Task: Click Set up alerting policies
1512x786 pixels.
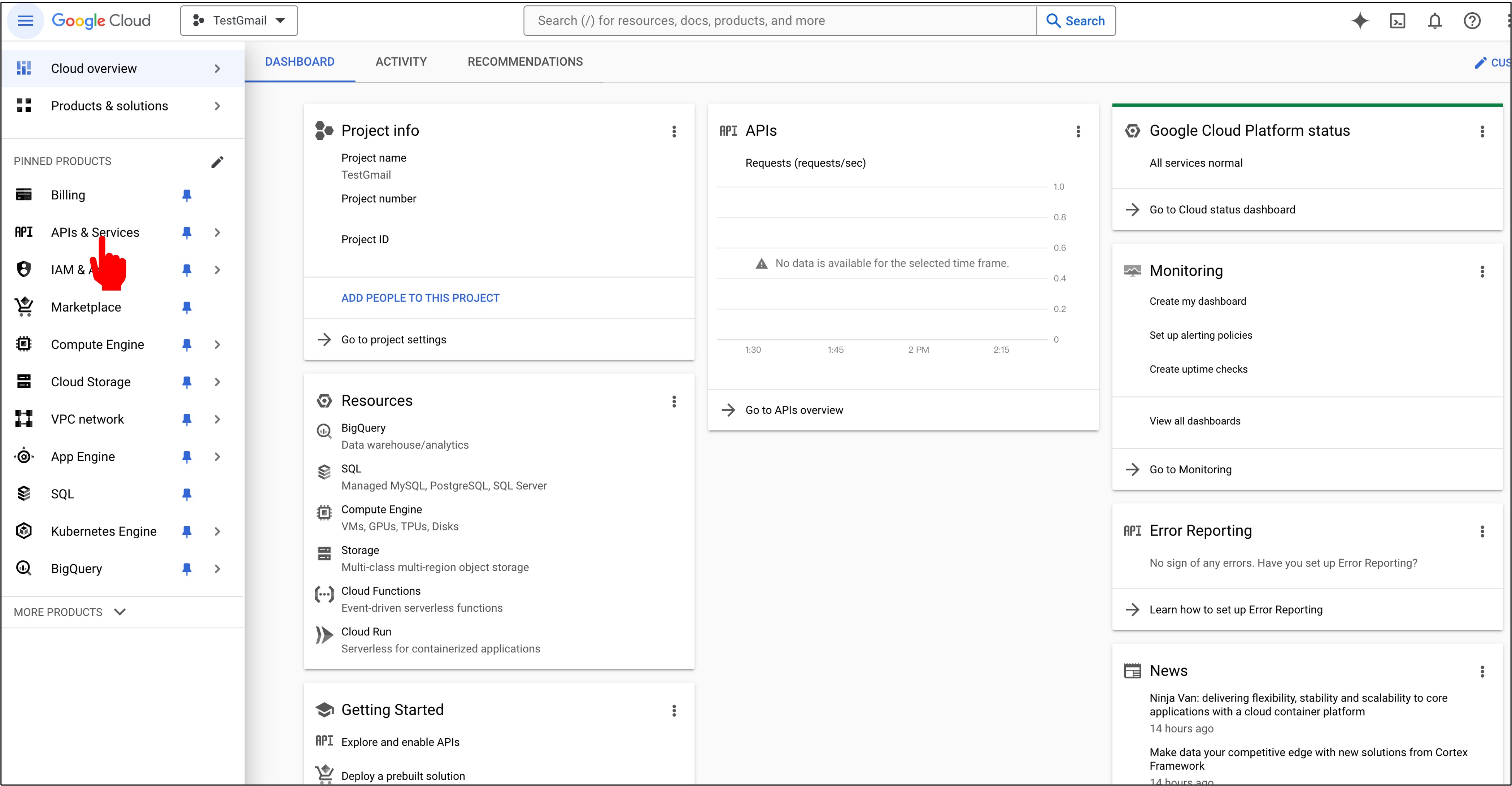Action: coord(1201,335)
